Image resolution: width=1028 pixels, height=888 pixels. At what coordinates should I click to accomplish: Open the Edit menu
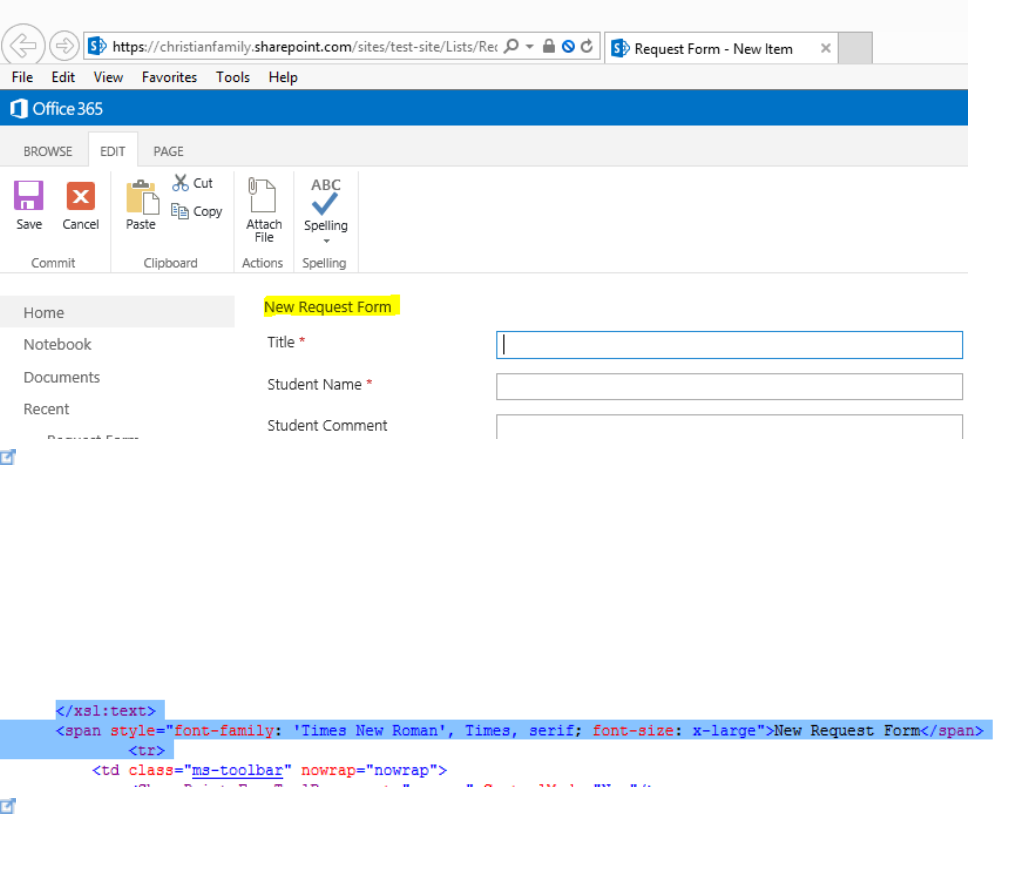(x=63, y=77)
